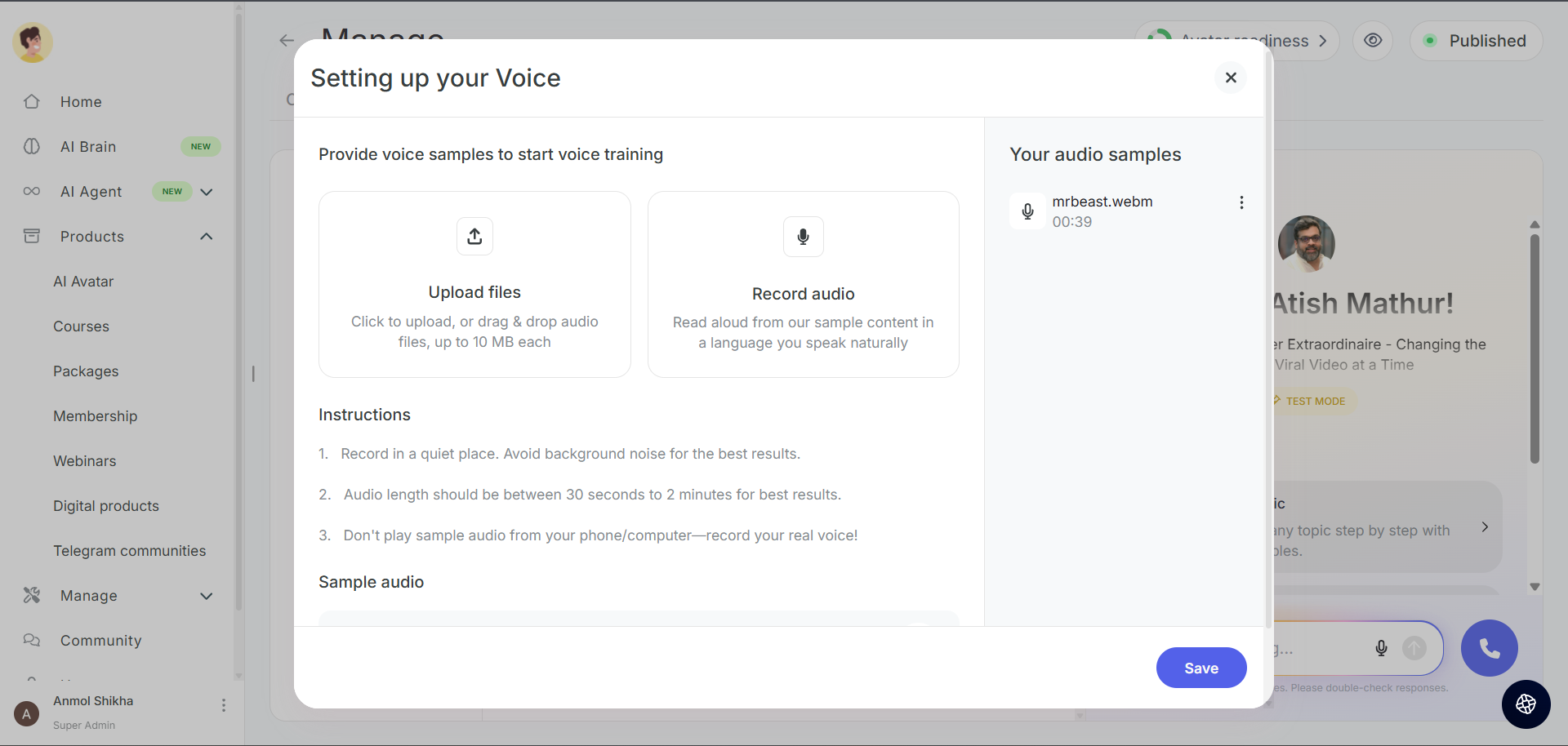Expand the Manage sidebar section
1568x746 pixels.
coord(207,596)
